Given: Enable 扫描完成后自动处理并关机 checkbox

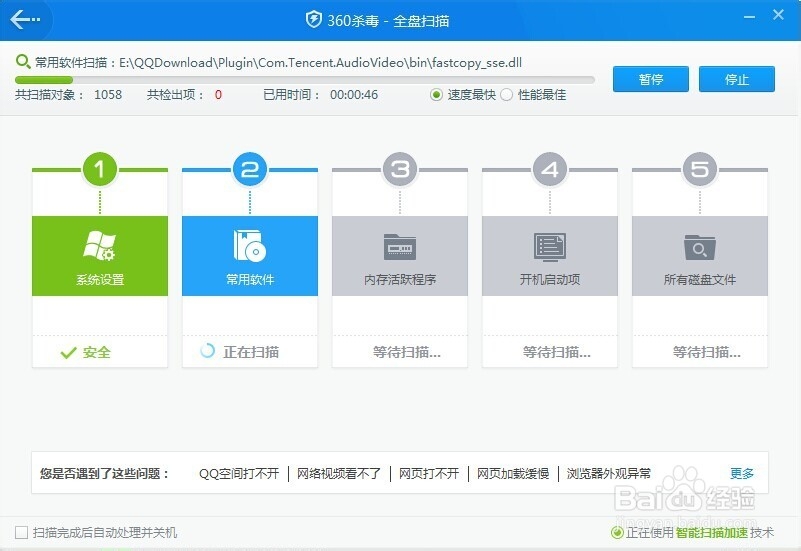Looking at the screenshot, I should 21,533.
